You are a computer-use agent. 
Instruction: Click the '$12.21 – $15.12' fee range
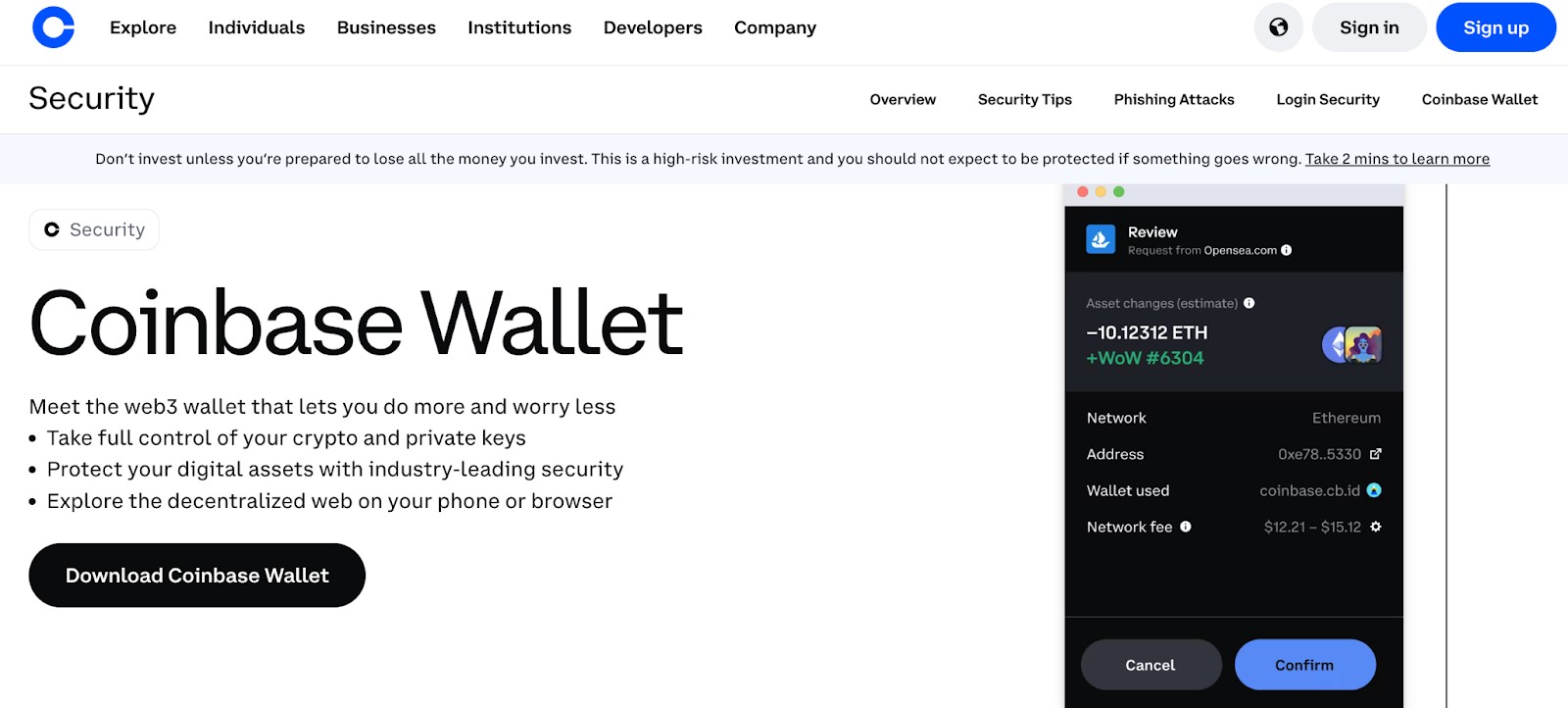(1312, 527)
